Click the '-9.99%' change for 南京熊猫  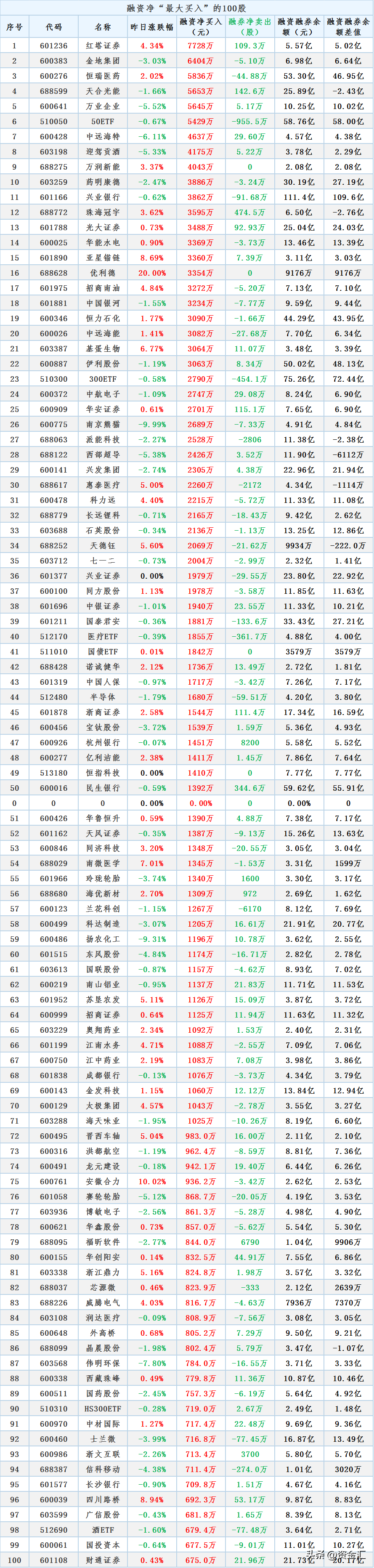pyautogui.click(x=152, y=424)
